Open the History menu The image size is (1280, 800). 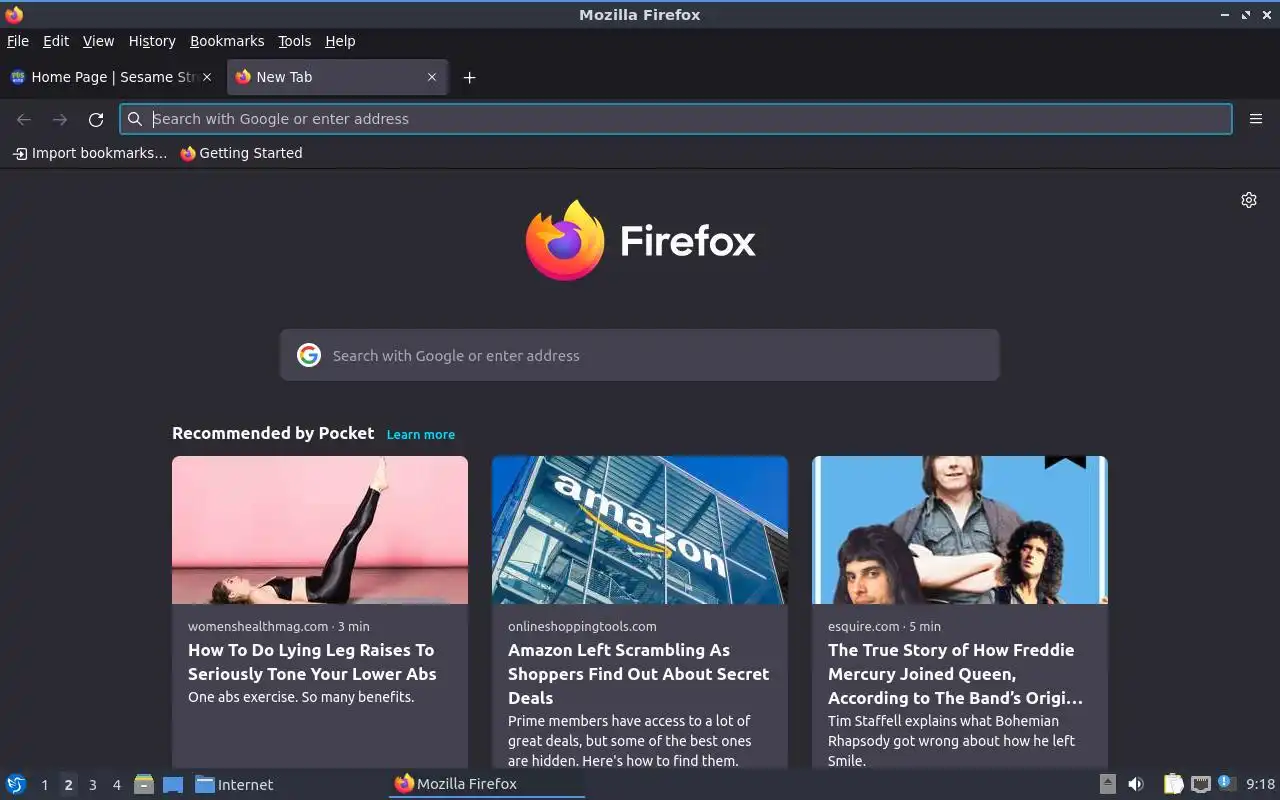point(152,41)
